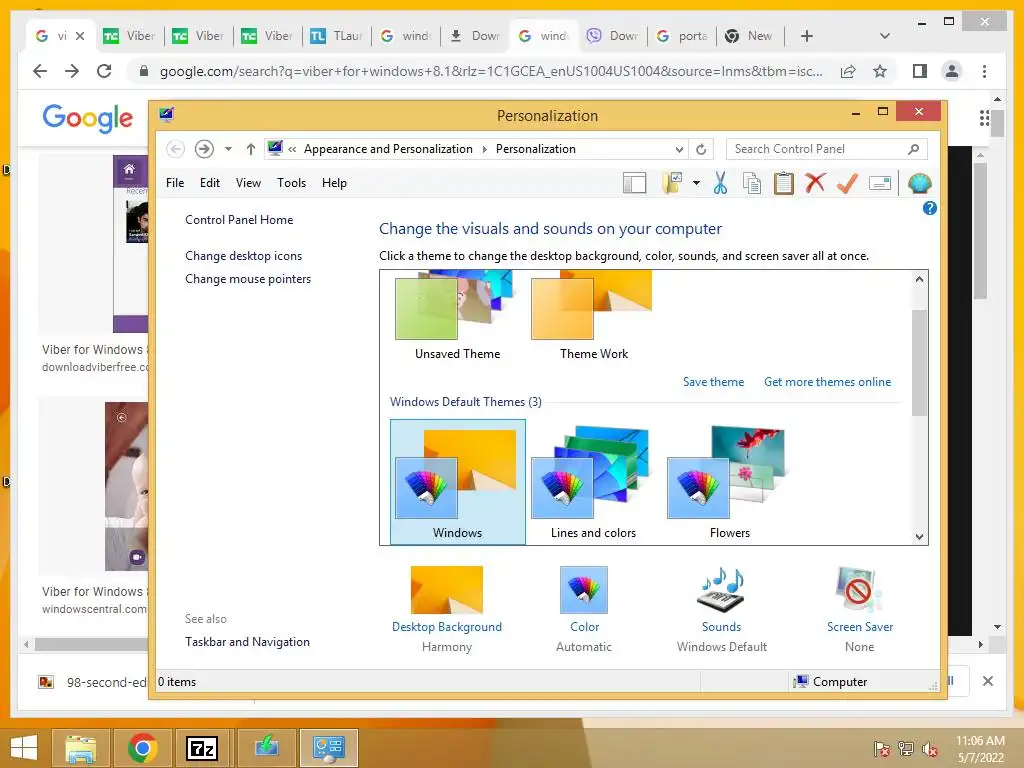1024x768 pixels.
Task: Open a new Chrome tab
Action: coord(807,36)
